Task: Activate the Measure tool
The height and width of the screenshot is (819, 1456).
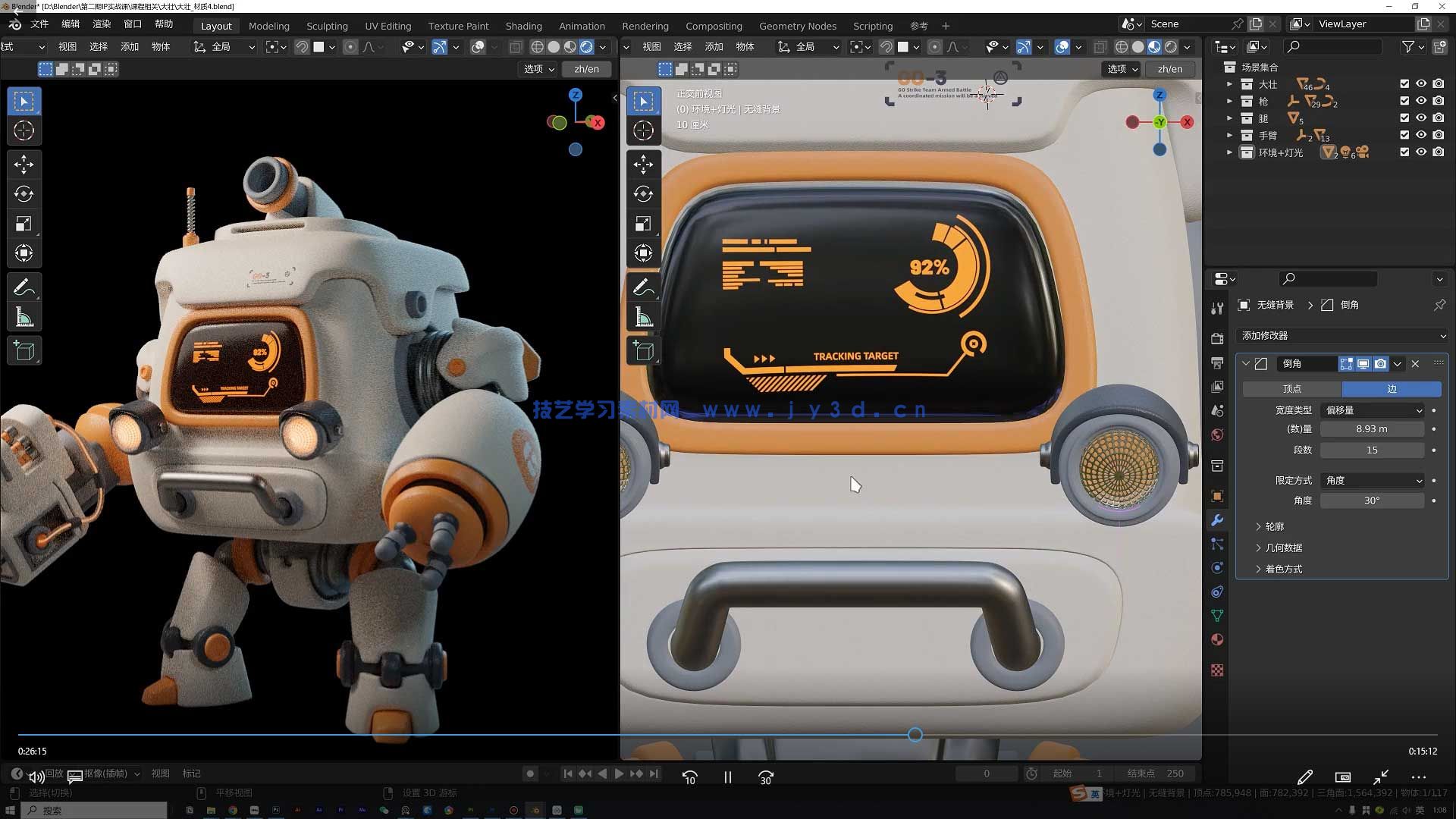Action: 24,316
